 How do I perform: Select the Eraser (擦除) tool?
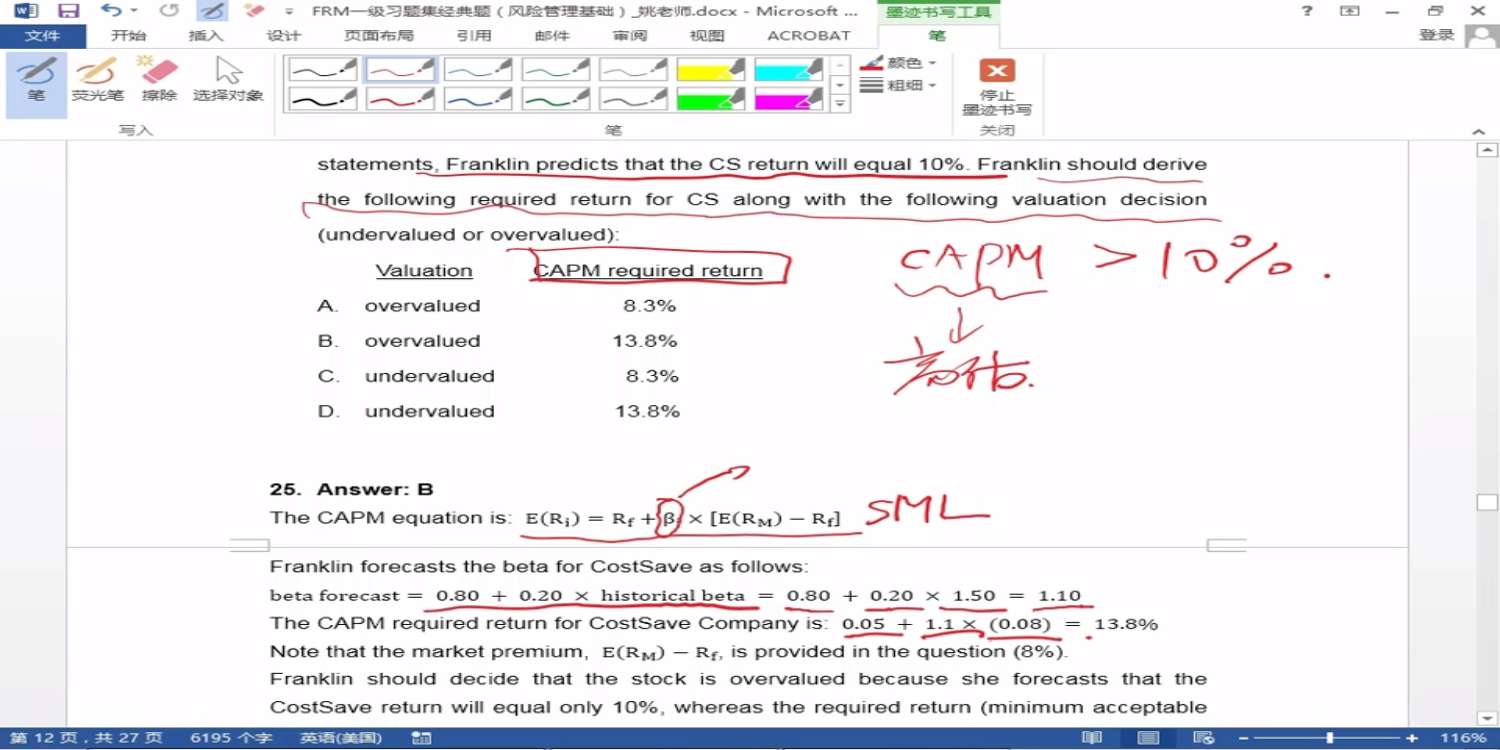(x=158, y=82)
